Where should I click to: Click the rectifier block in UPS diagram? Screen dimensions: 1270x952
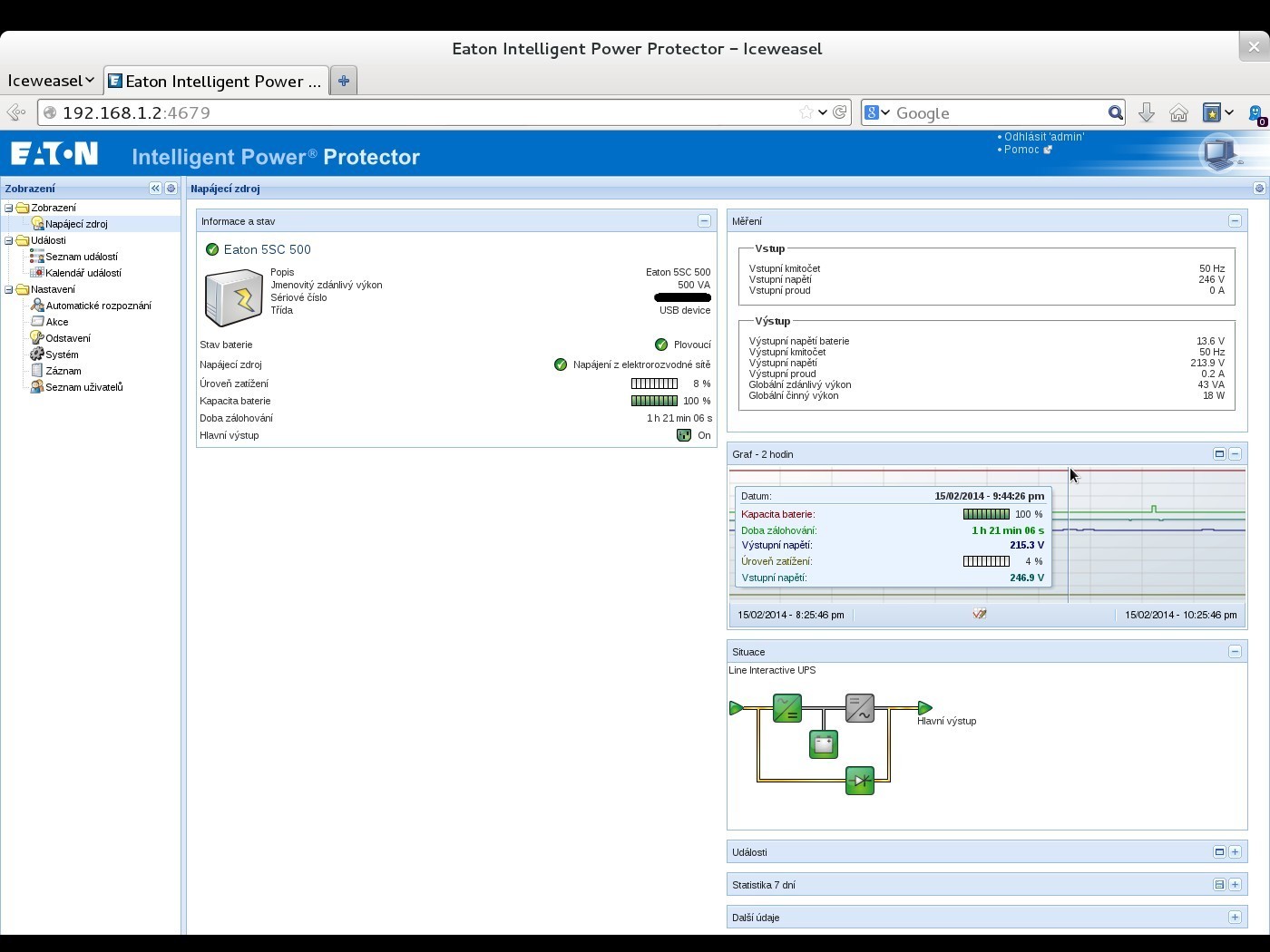click(787, 708)
